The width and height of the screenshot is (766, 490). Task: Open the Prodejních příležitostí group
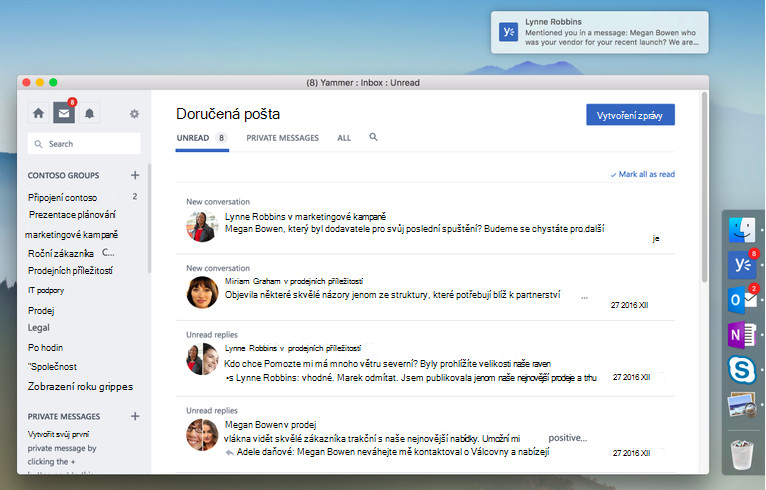click(x=70, y=271)
